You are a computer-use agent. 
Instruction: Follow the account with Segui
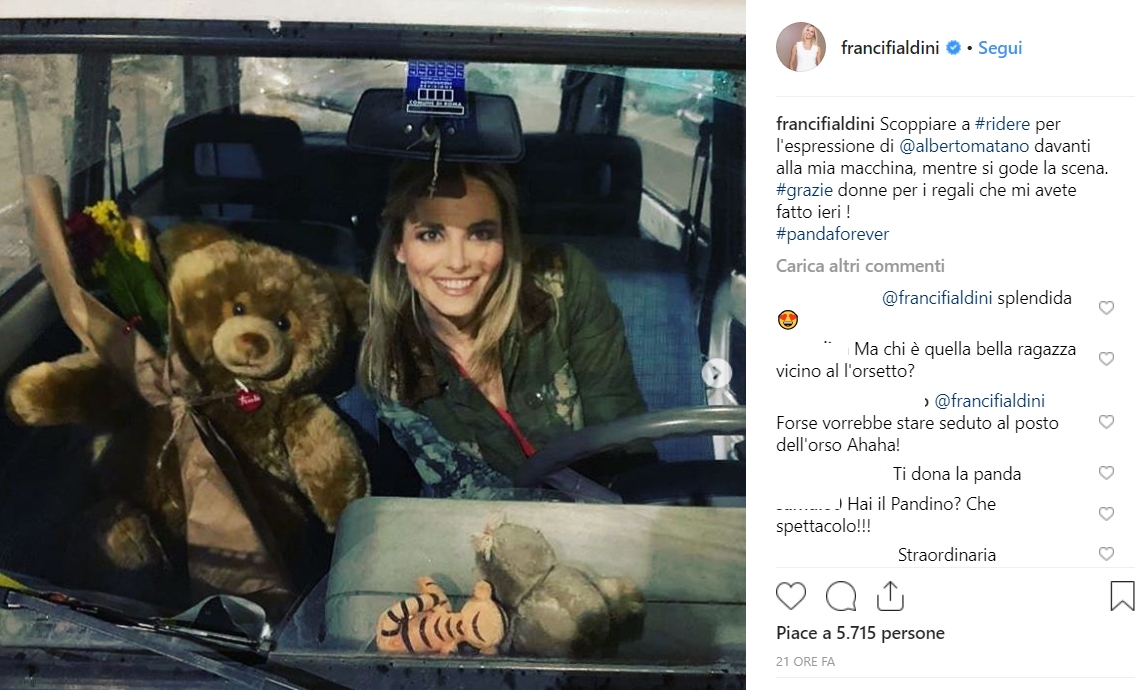tap(999, 48)
